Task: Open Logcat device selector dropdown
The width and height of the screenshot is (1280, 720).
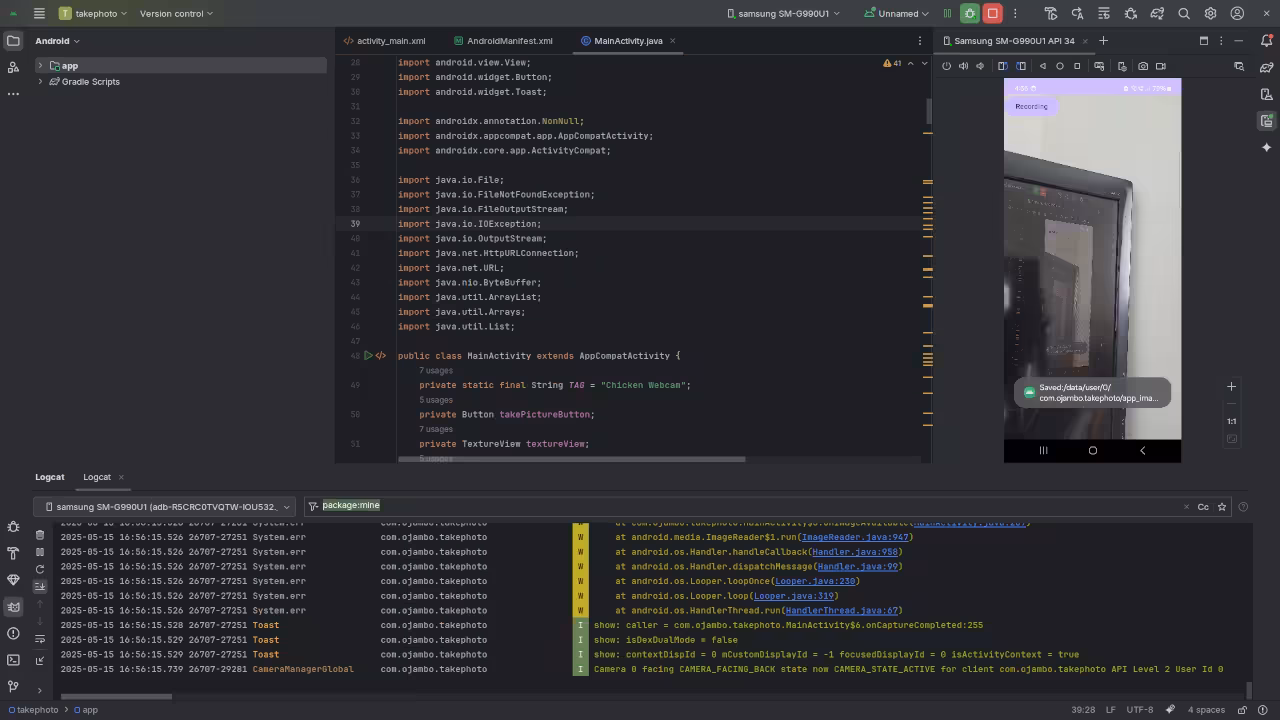Action: point(165,507)
